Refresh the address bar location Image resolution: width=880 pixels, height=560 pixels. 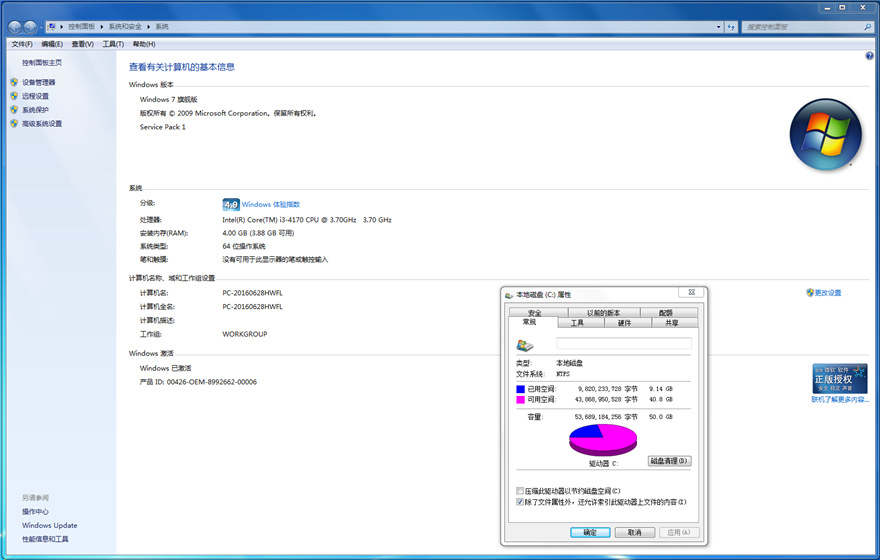[731, 26]
